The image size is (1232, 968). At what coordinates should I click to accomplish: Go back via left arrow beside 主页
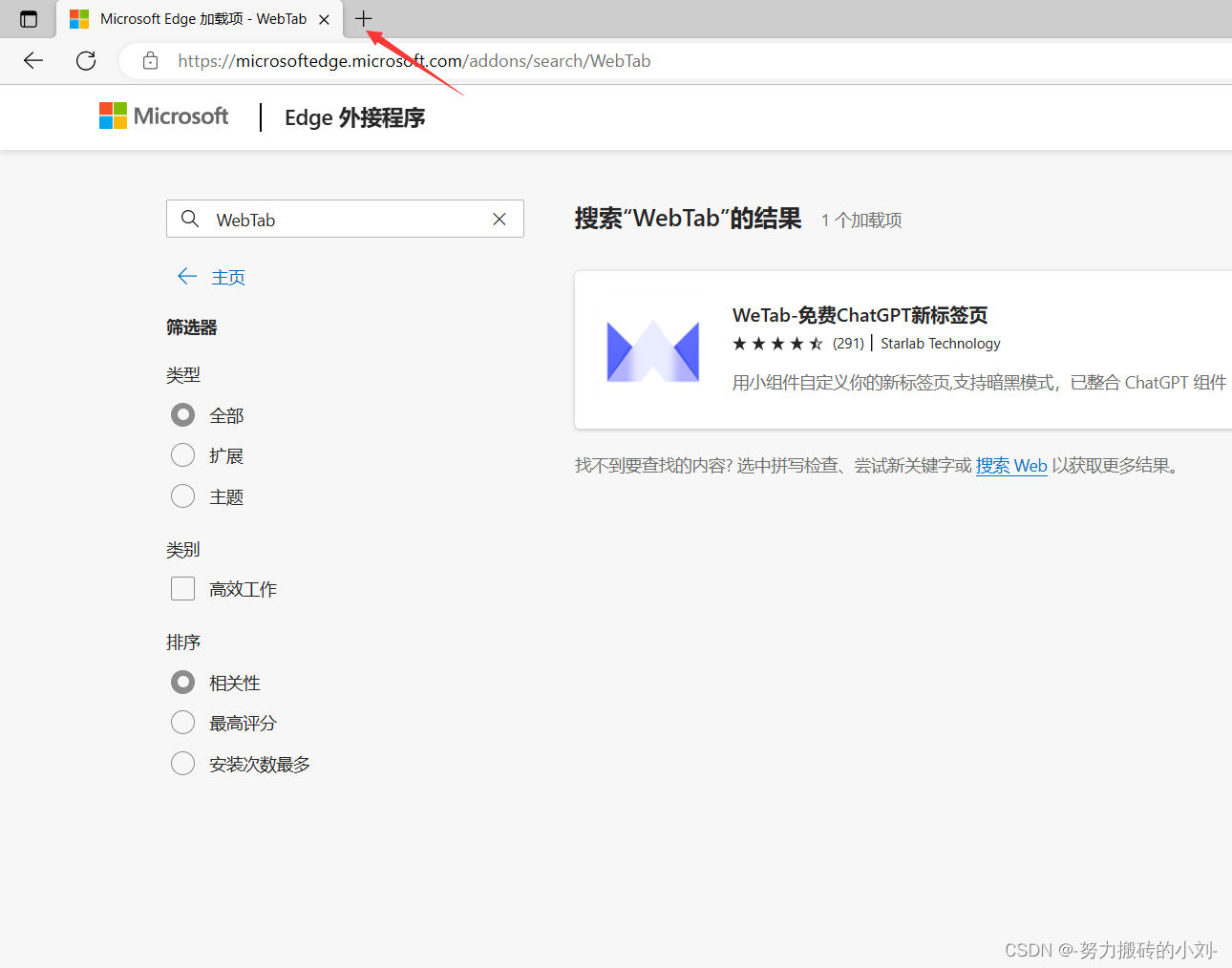point(187,277)
